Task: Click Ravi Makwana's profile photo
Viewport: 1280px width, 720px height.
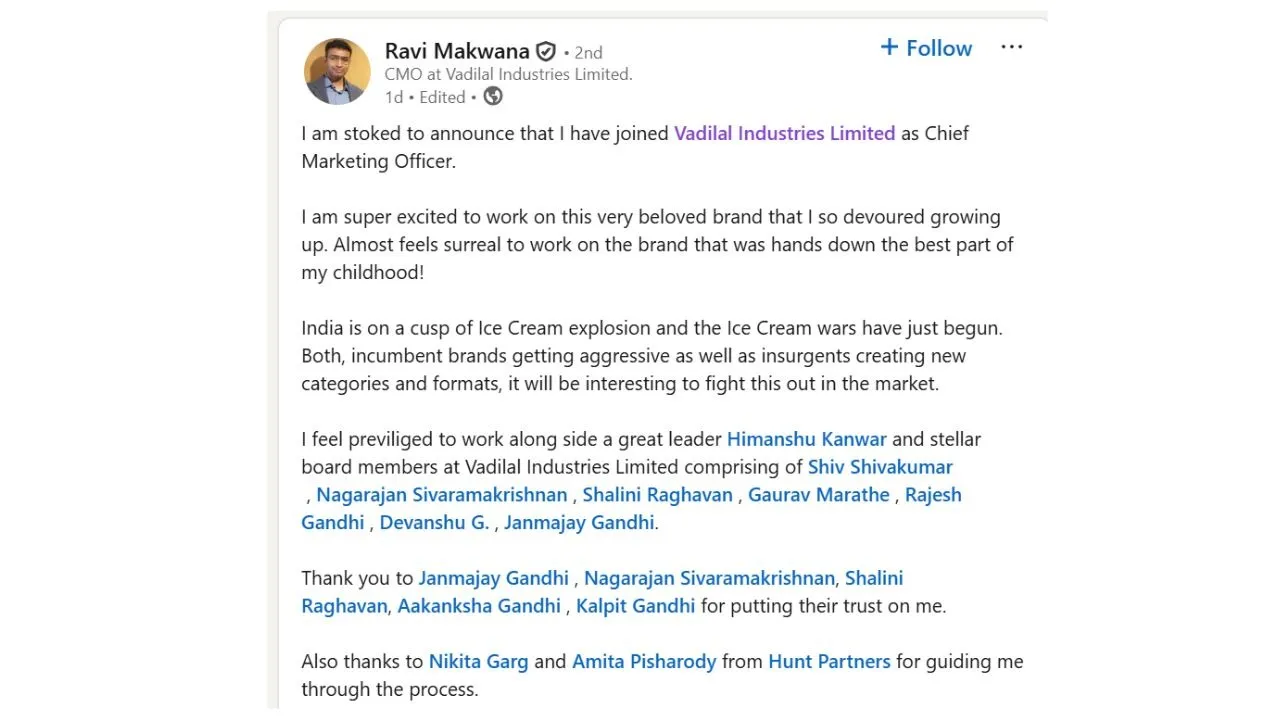Action: pyautogui.click(x=337, y=71)
